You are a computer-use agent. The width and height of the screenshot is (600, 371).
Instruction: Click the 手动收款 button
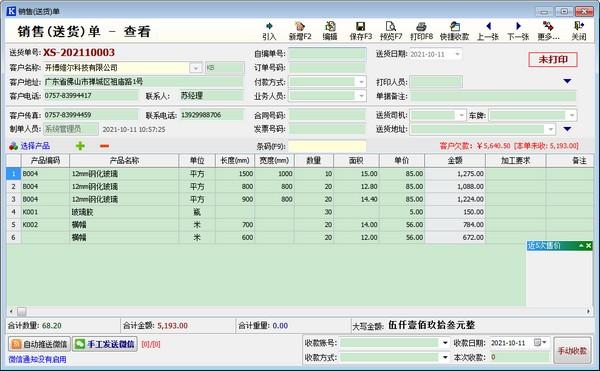pyautogui.click(x=572, y=350)
